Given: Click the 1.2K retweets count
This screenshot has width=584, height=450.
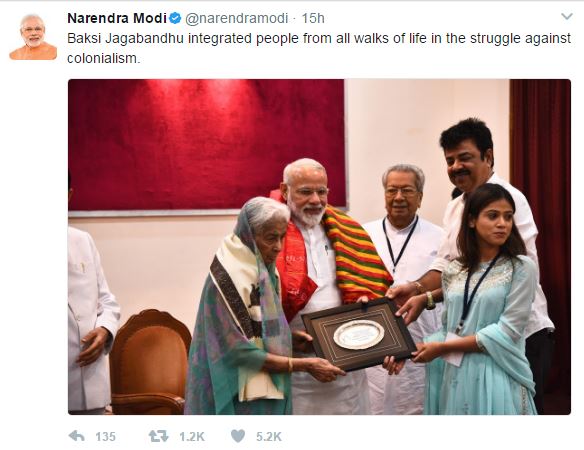Looking at the screenshot, I should tap(192, 436).
